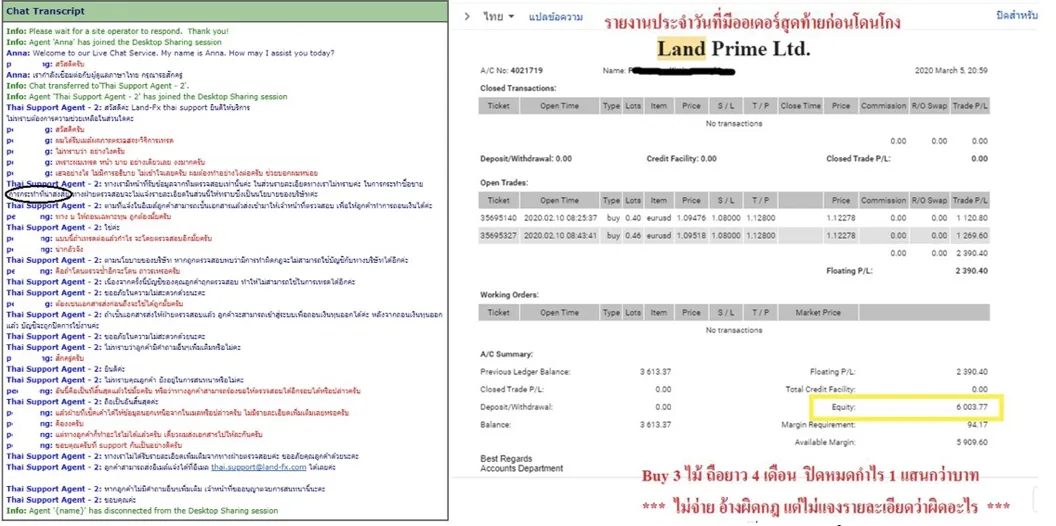The image size is (1056, 526).
Task: Select the 0.40 lots cell
Action: [x=632, y=218]
